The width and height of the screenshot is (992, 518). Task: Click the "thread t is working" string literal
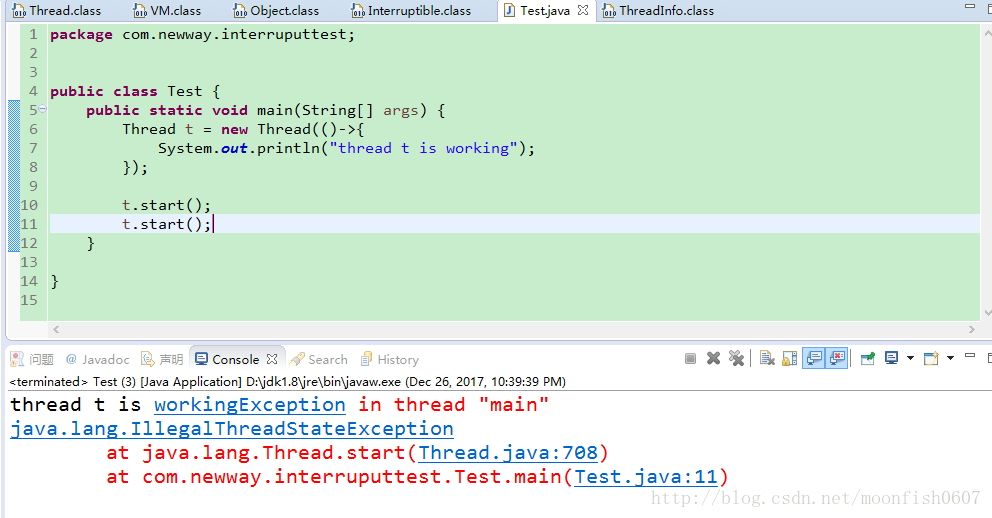(424, 148)
